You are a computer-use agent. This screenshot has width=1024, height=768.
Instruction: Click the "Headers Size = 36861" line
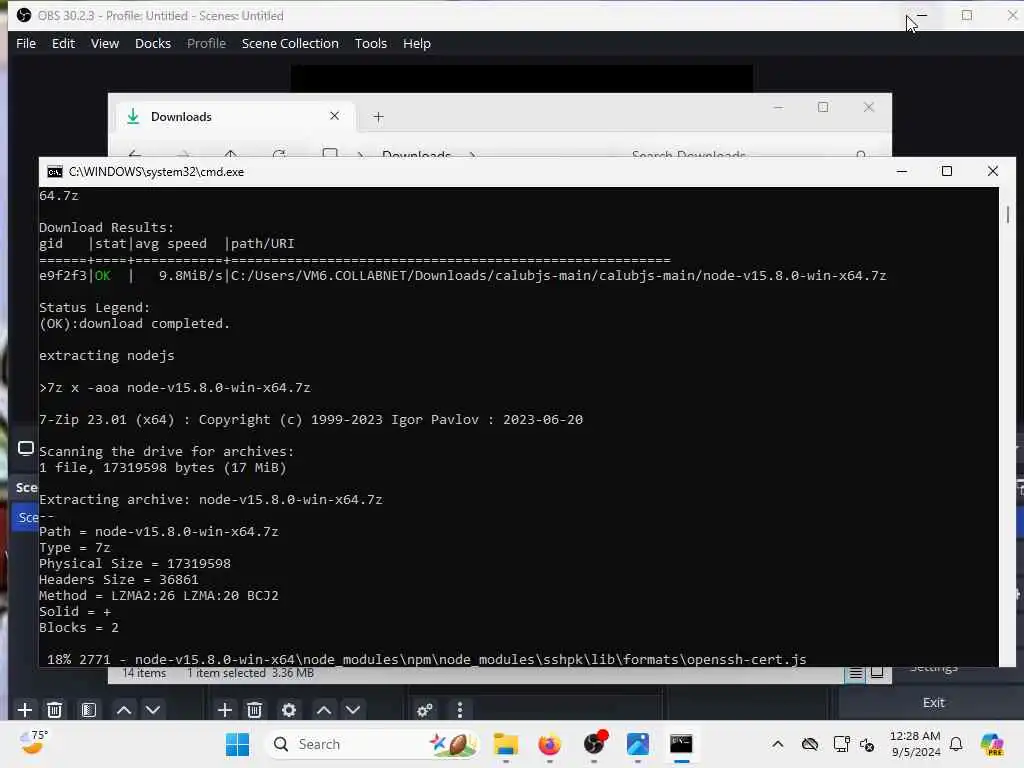(118, 579)
